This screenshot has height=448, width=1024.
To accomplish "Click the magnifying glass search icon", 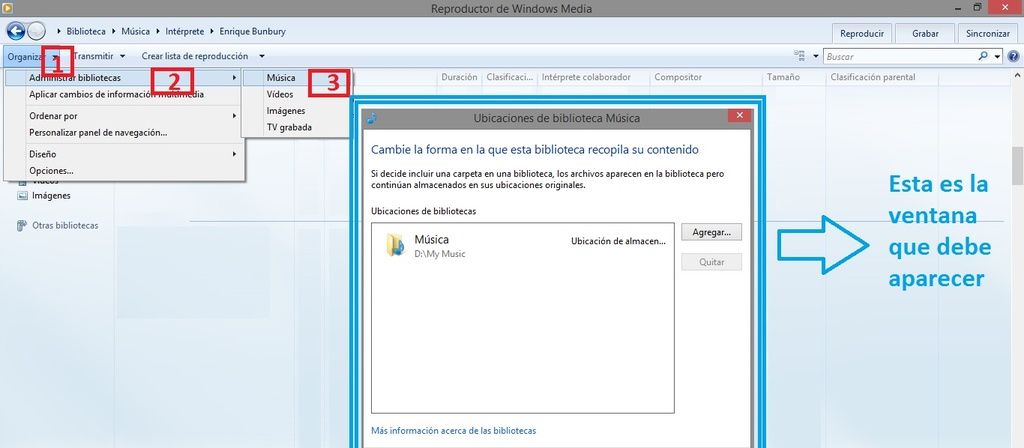I will coord(984,57).
